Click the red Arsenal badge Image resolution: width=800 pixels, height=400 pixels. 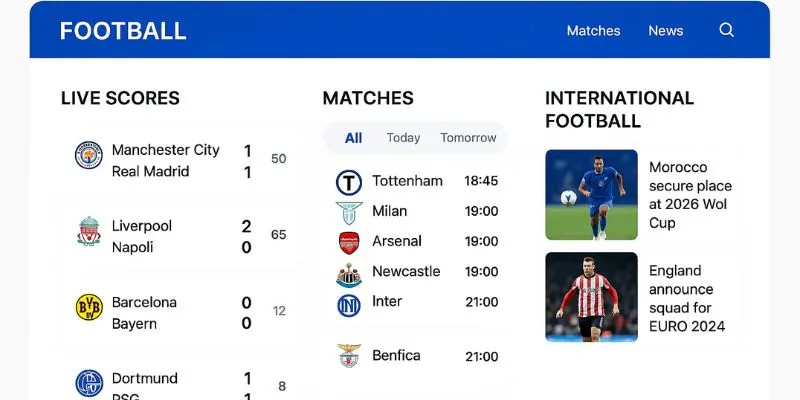(349, 243)
